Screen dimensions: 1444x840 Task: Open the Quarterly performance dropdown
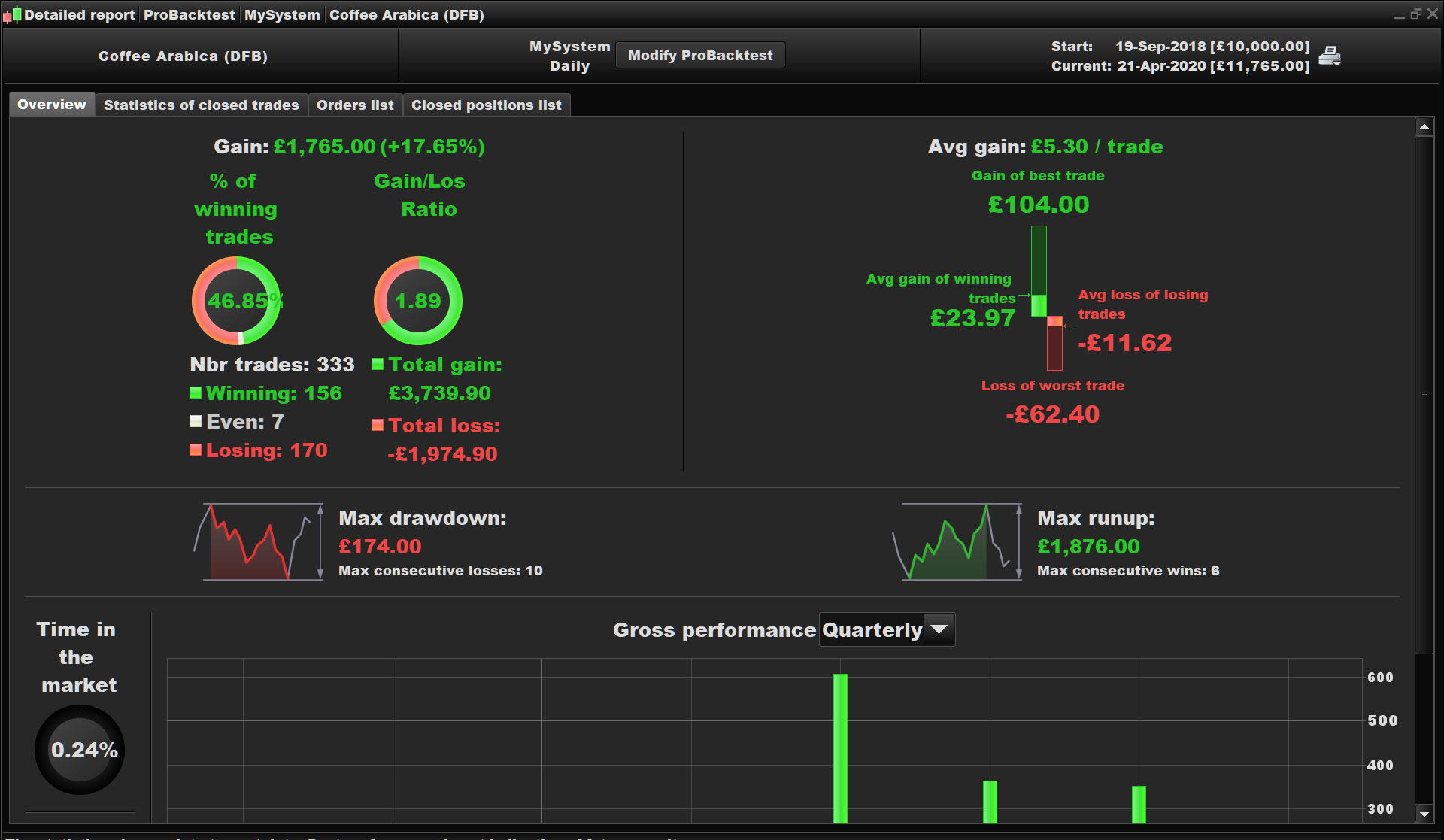click(x=872, y=630)
